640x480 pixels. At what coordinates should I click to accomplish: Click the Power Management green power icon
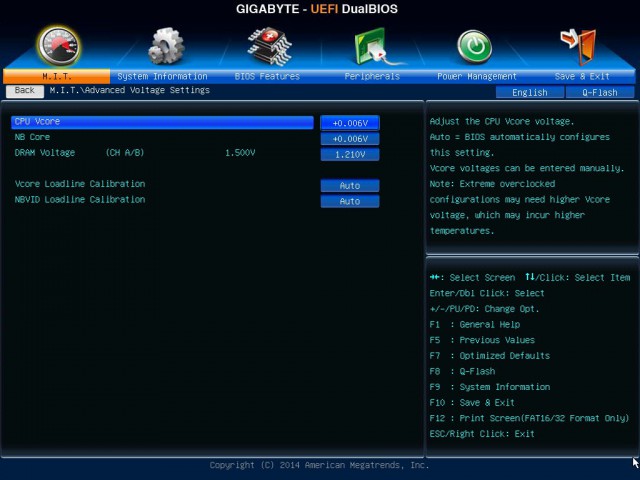pos(475,47)
